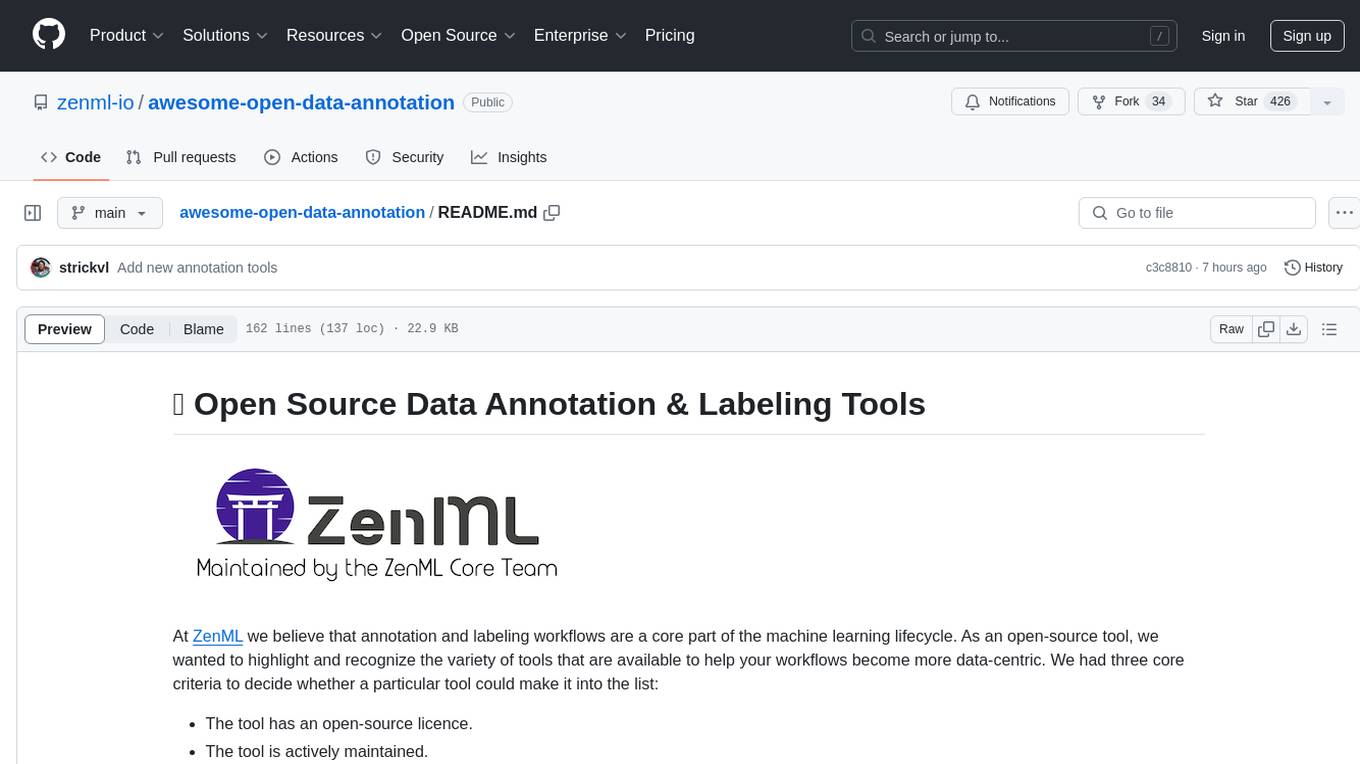Select the Security tab
The width and height of the screenshot is (1360, 764).
[405, 157]
